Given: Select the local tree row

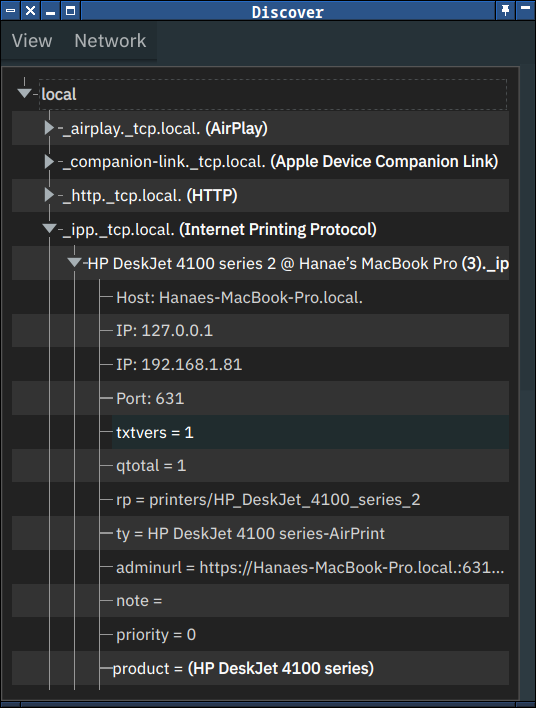Looking at the screenshot, I should coord(273,94).
